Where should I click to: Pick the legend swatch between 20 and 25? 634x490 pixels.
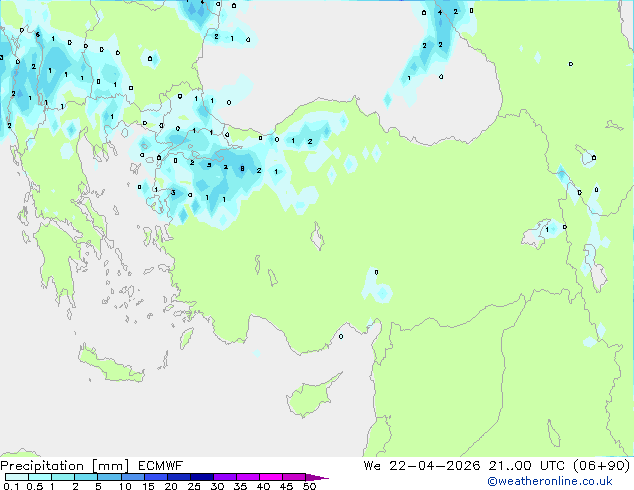coord(178,477)
